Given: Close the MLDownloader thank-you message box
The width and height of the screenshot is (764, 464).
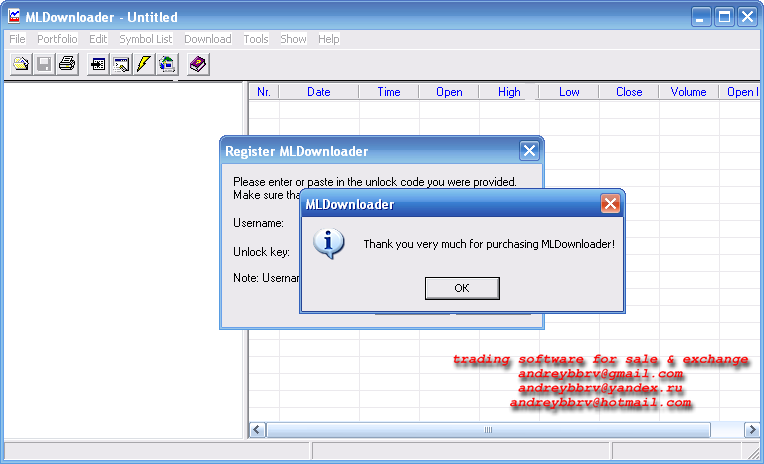Looking at the screenshot, I should click(610, 204).
